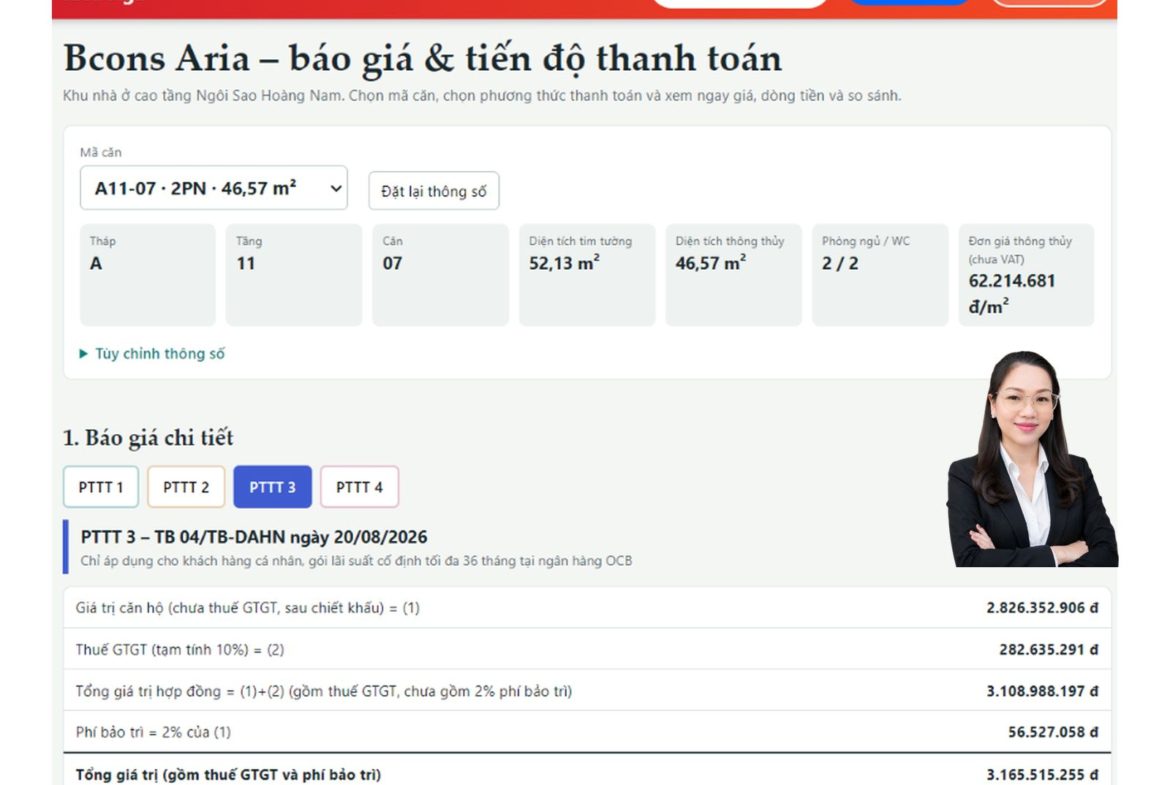
Task: Click the total amount 3.165.515.255 đ
Action: [x=1042, y=775]
